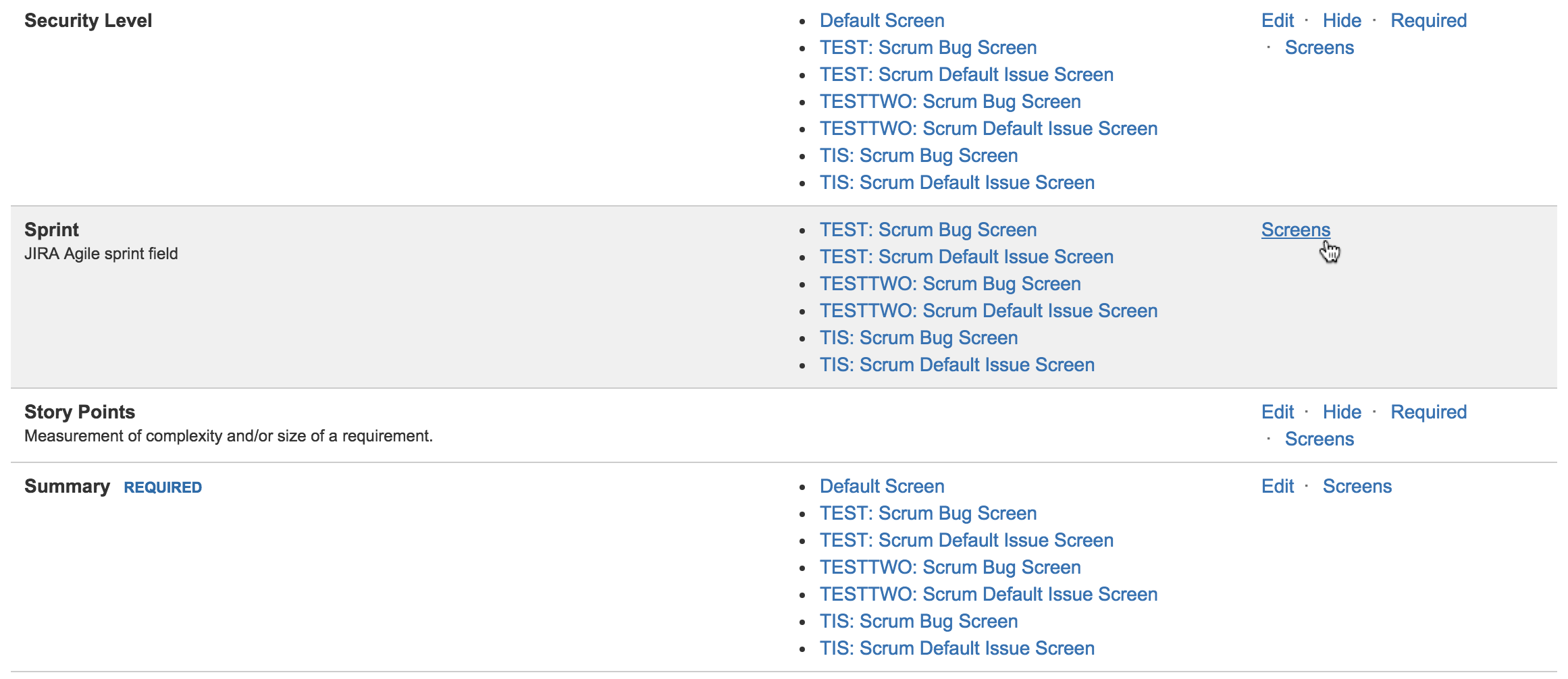
Task: Open TESTTWO: Scrum Bug Screen under Security Level
Action: (949, 102)
